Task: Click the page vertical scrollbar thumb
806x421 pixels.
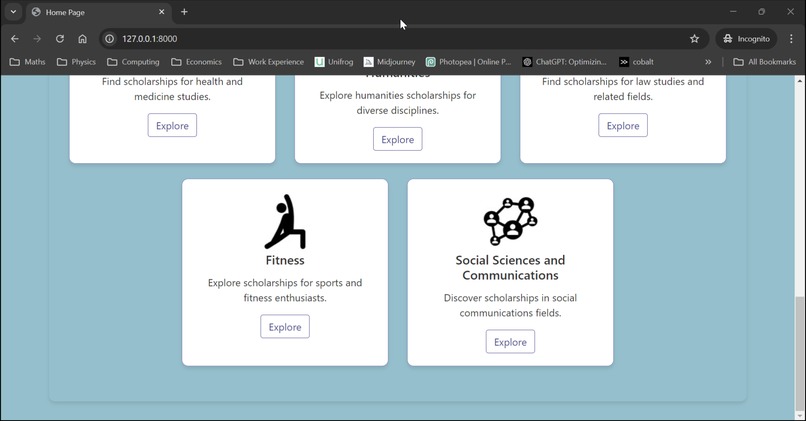Action: [800, 352]
